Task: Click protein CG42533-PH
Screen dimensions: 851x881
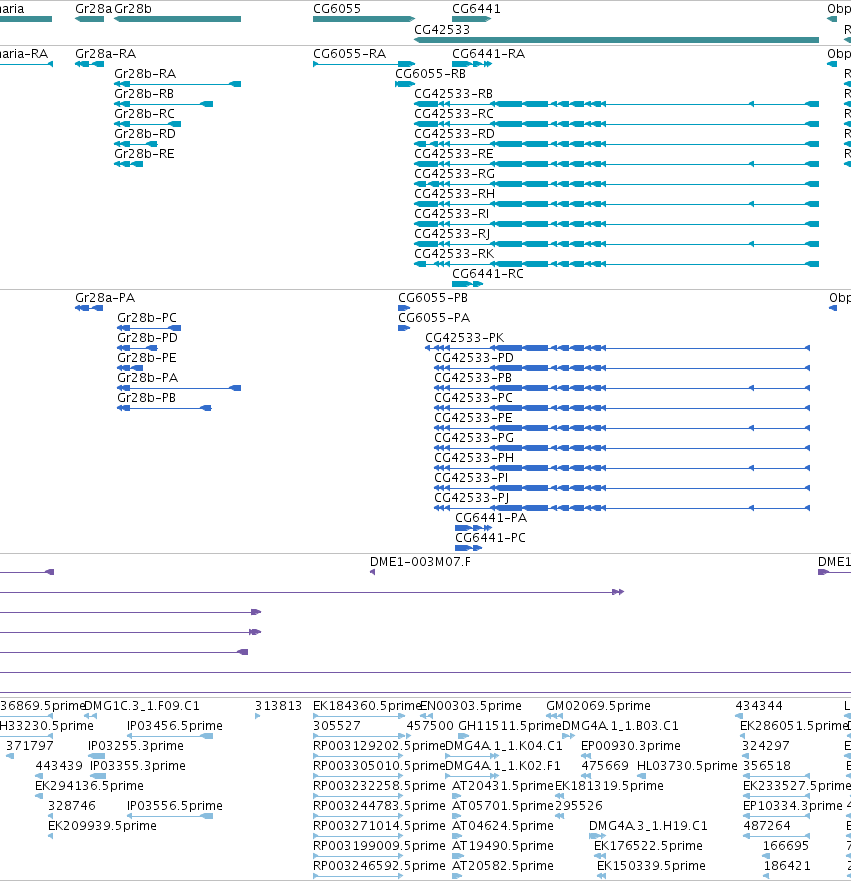Action: [x=622, y=468]
